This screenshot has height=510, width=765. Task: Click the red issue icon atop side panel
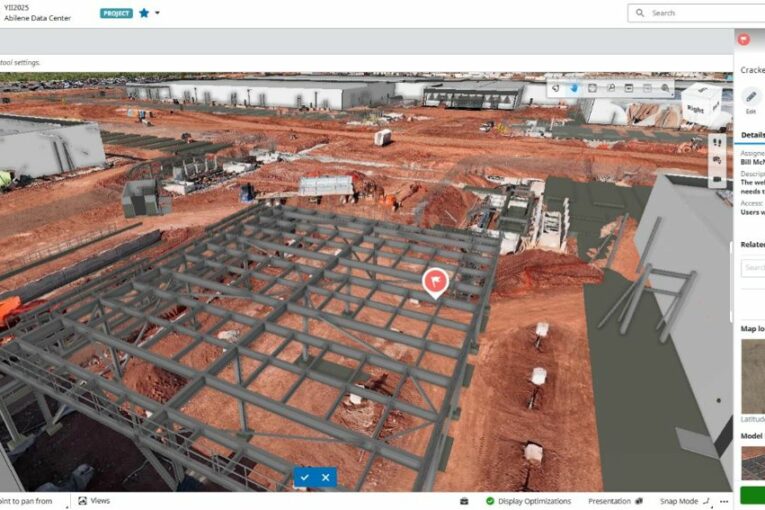pos(744,40)
